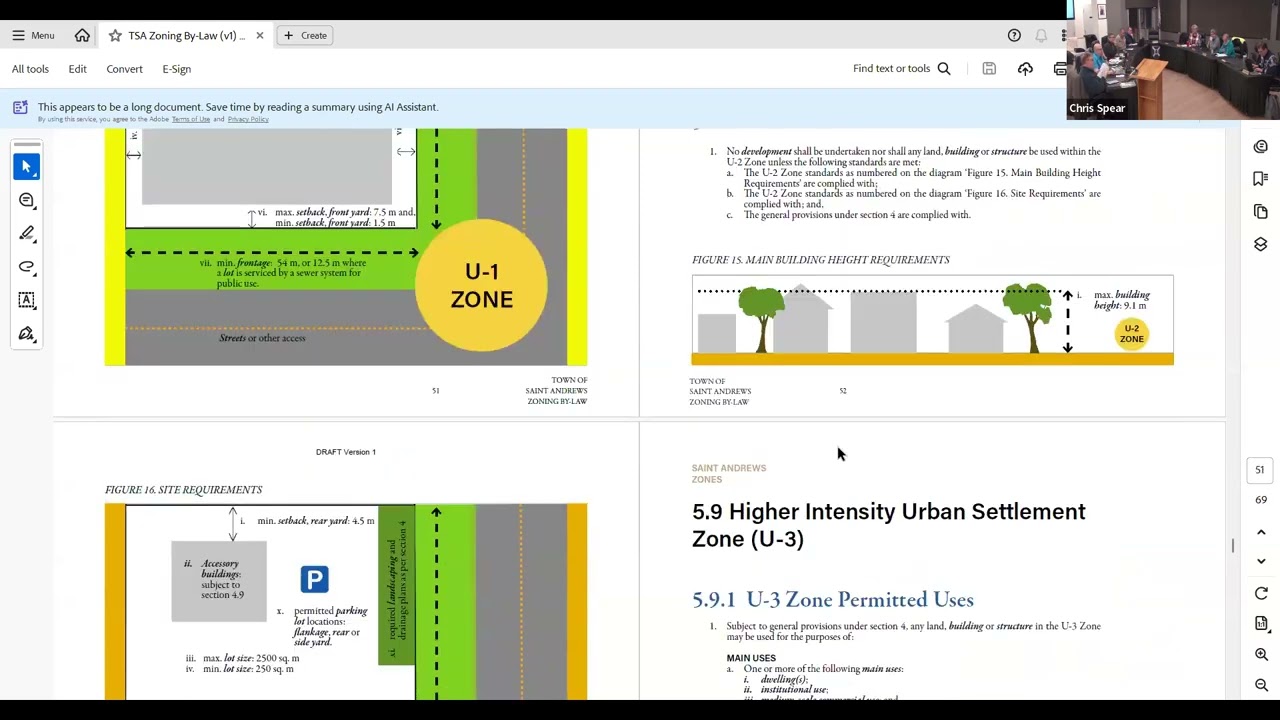Screen dimensions: 1280x720
Task: Open All tools
Action: (x=30, y=69)
